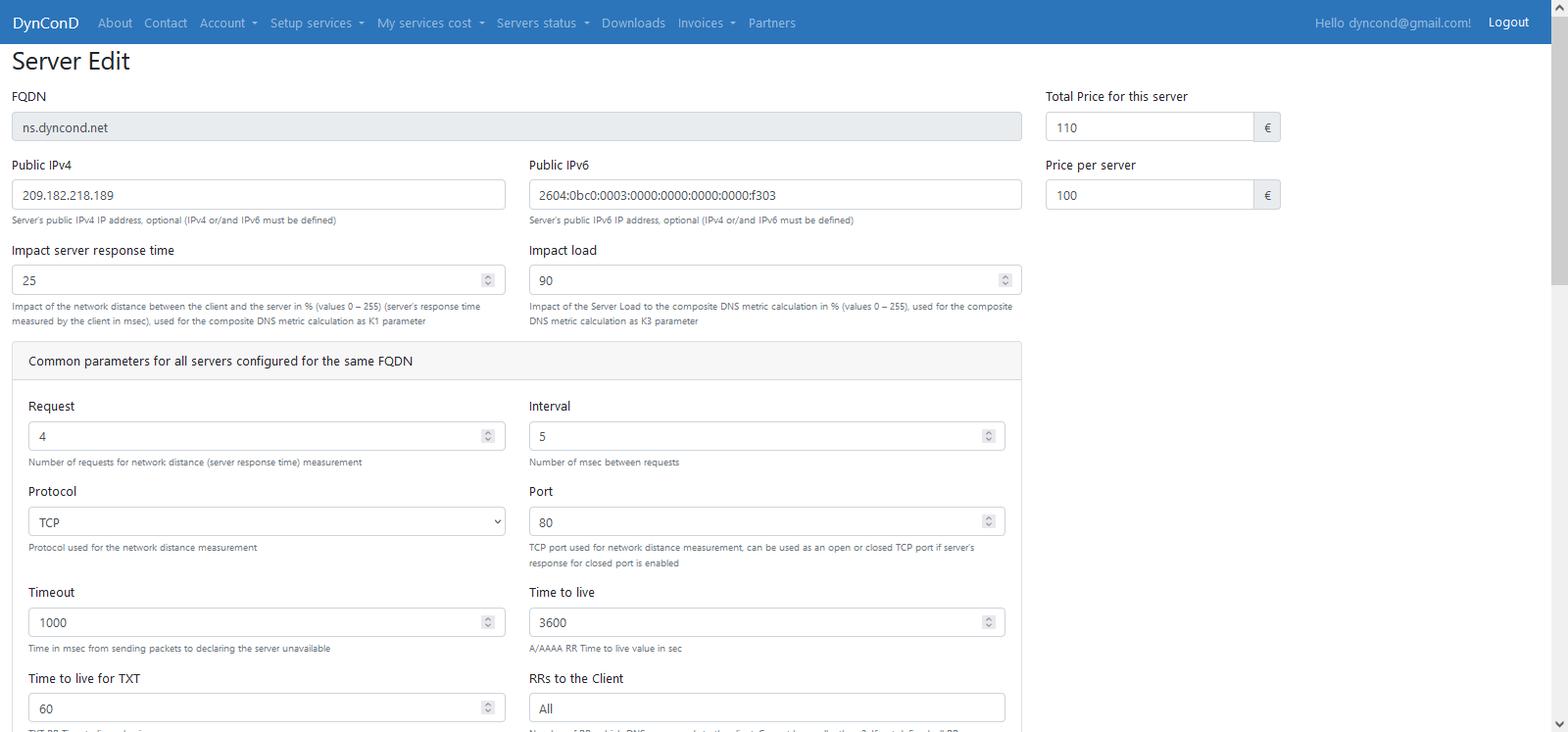Open the About page
The image size is (1568, 732).
click(115, 23)
